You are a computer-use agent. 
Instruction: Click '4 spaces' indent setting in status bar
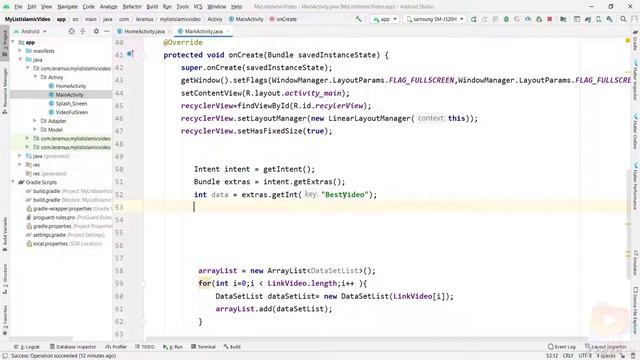606,356
